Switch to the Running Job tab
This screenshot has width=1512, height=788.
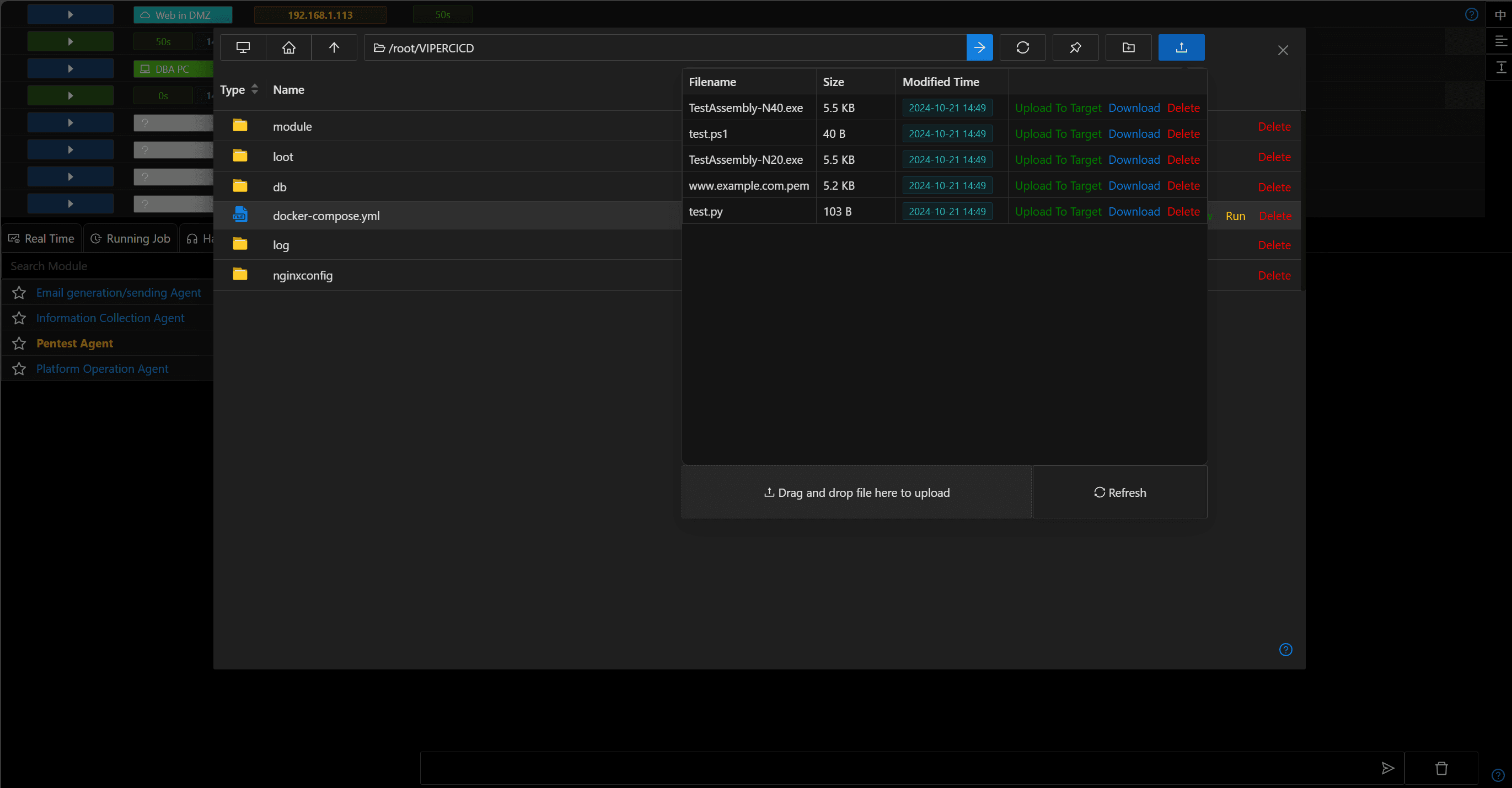point(130,238)
